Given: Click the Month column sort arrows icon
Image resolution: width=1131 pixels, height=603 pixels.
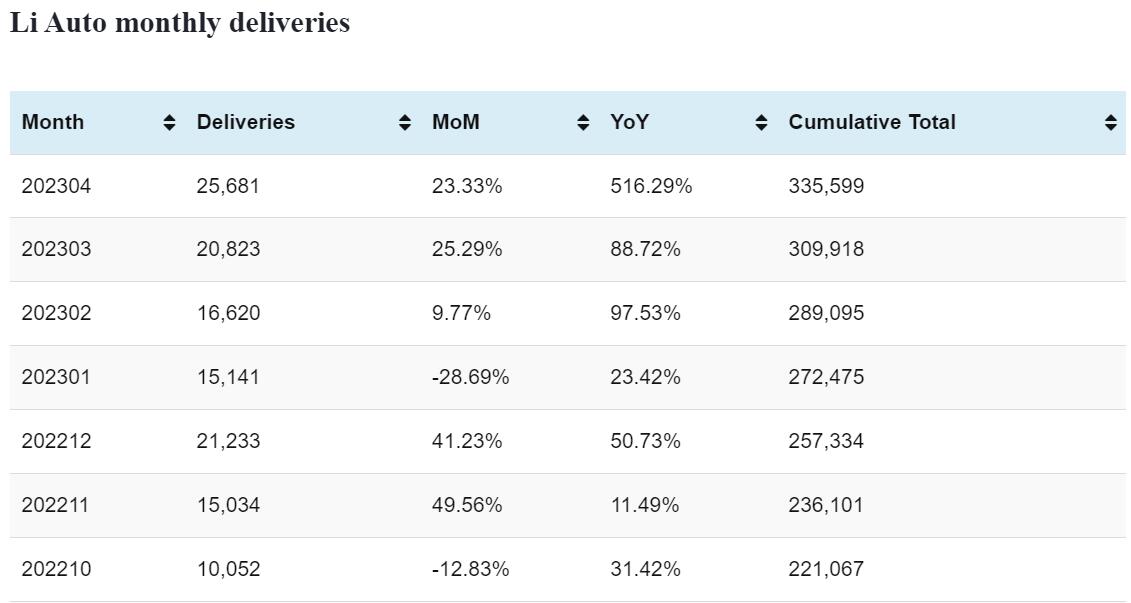Looking at the screenshot, I should 169,122.
